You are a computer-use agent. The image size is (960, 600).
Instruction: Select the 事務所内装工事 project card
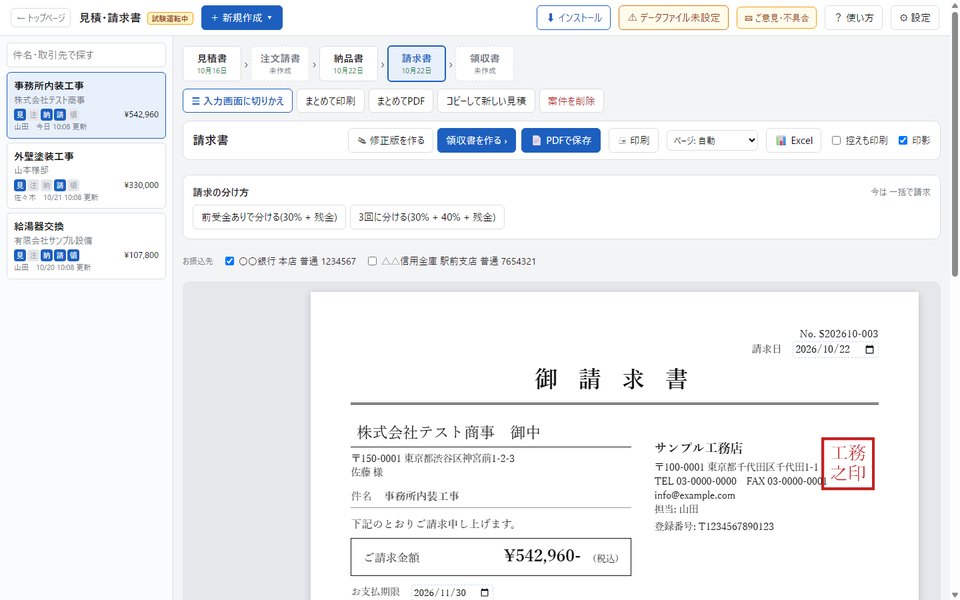click(86, 105)
